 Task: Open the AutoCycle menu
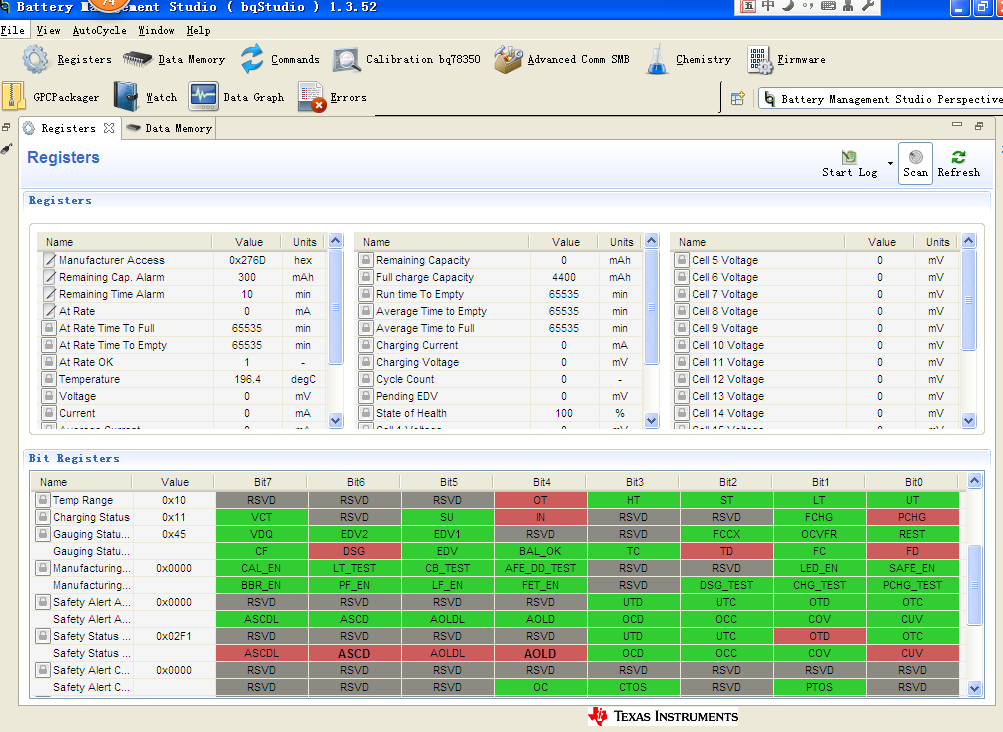click(x=100, y=30)
